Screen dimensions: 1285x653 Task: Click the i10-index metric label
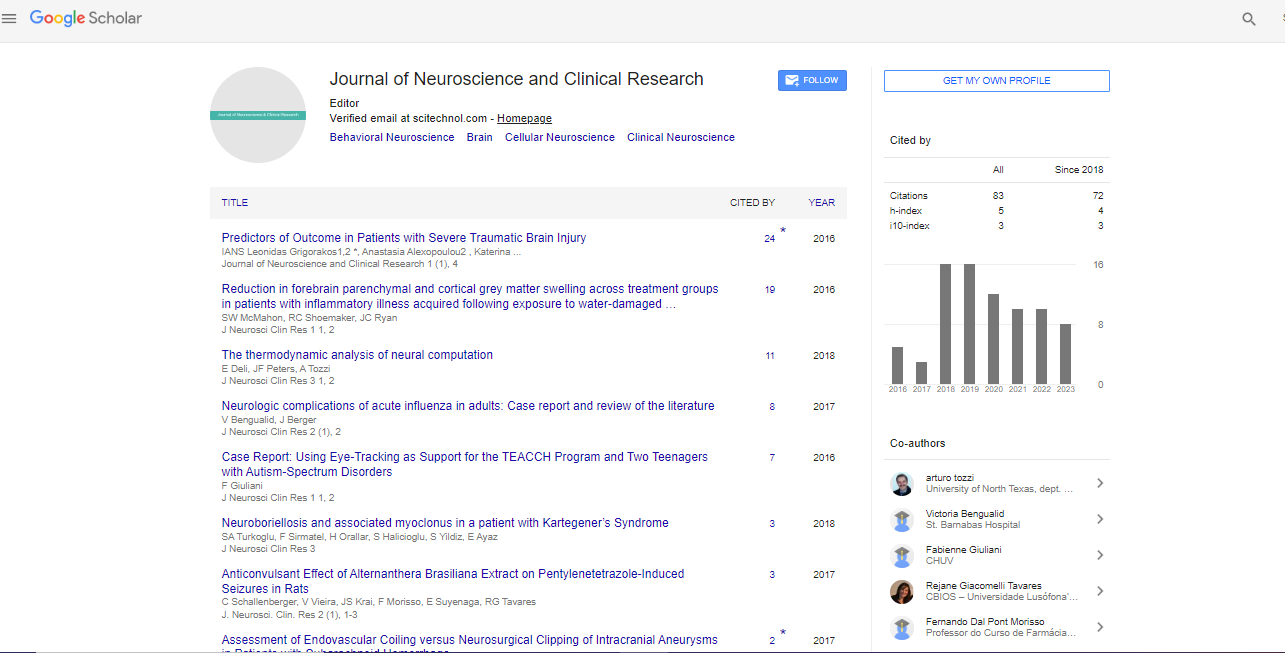[x=910, y=226]
